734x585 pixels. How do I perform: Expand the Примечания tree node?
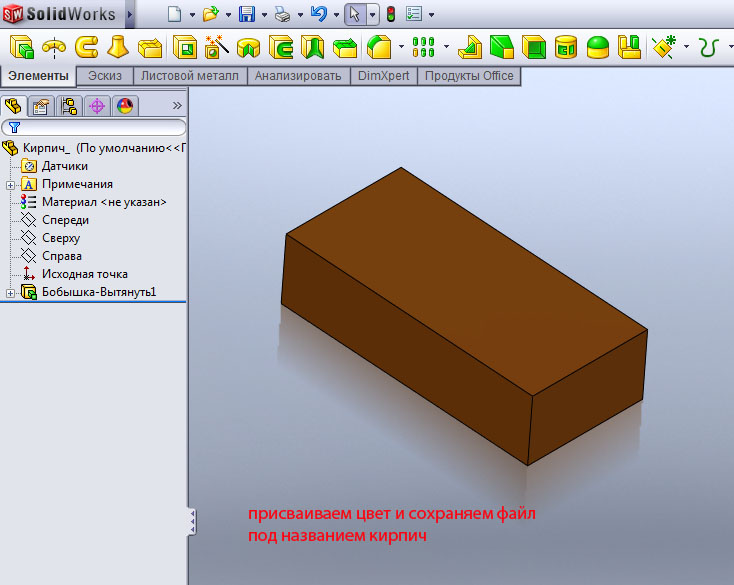point(10,184)
